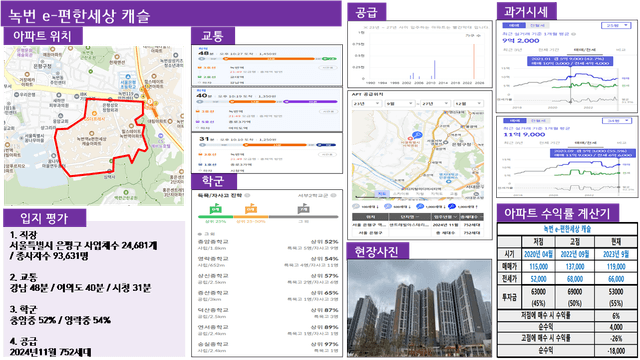Viewport: 640px width, 360px height.
Task: Click the info icon beside 서부2학교군
Action: click(x=333, y=196)
